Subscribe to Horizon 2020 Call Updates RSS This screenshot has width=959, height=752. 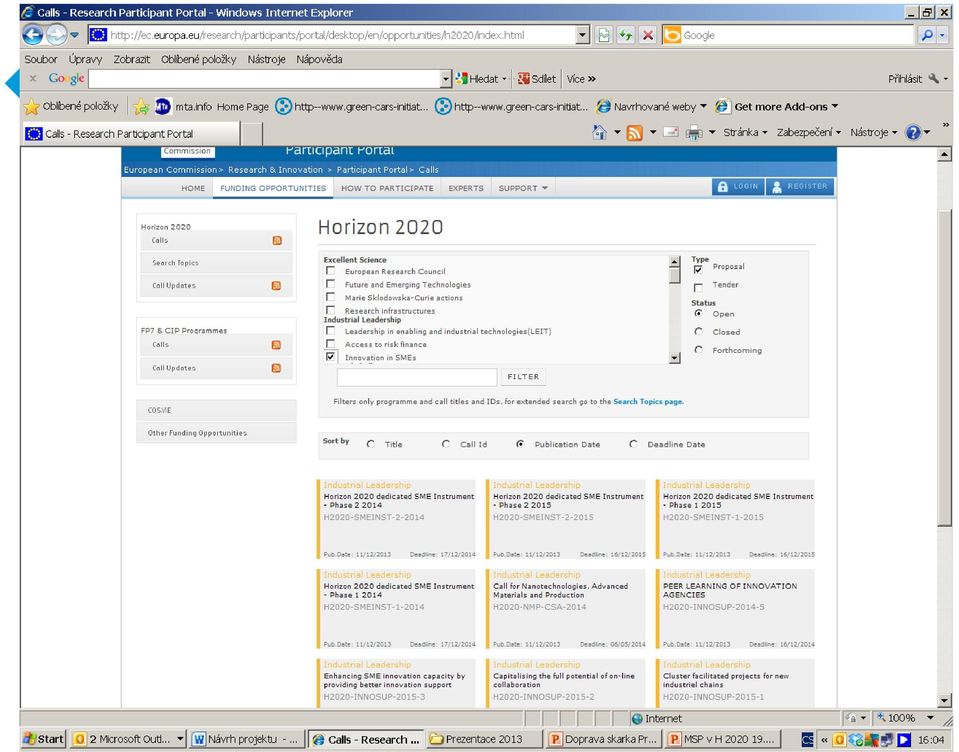pyautogui.click(x=276, y=286)
